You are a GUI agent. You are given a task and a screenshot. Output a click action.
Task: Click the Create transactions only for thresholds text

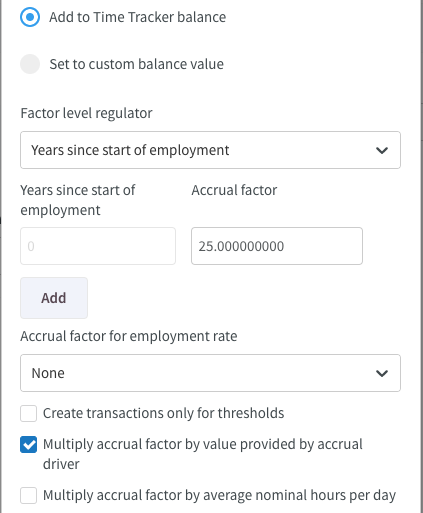163,413
